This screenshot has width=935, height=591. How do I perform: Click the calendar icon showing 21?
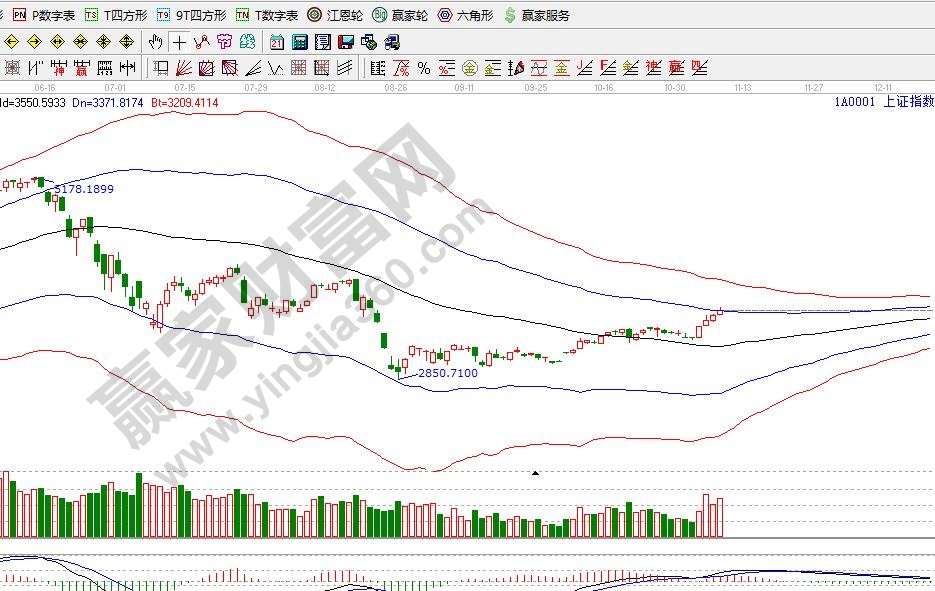(x=277, y=42)
